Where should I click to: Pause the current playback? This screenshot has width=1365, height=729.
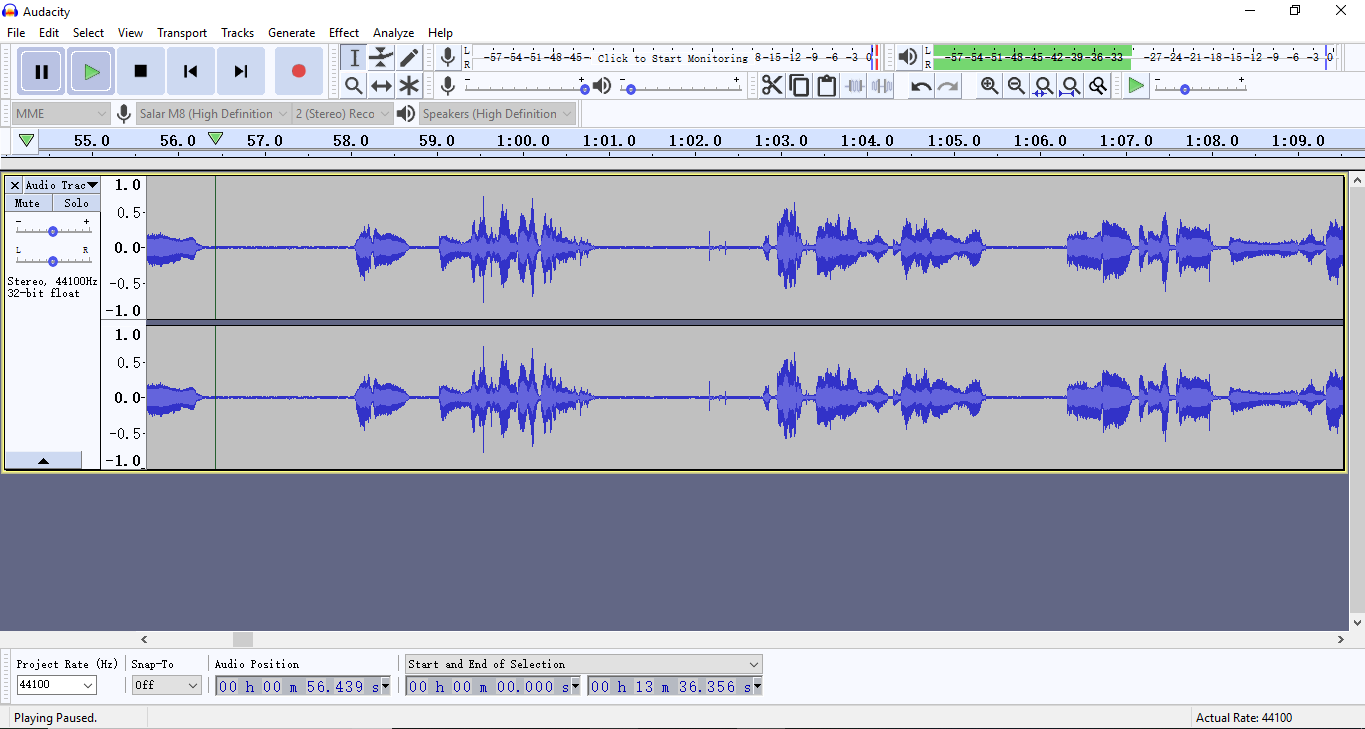[x=40, y=70]
